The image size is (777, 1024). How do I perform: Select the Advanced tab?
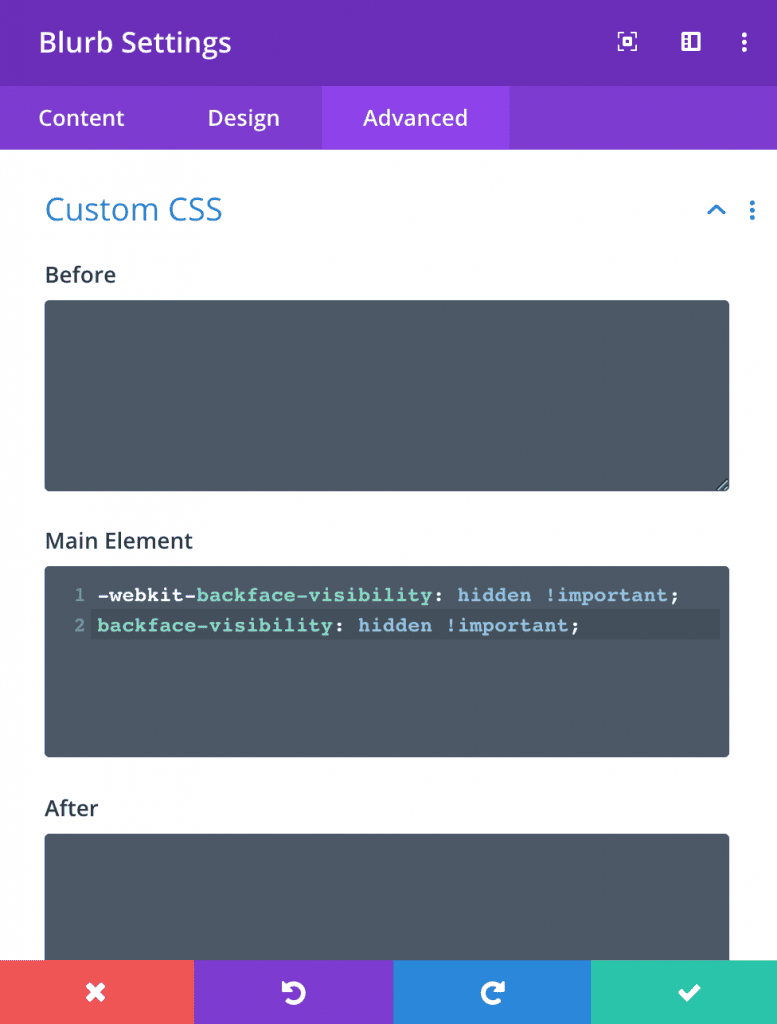[x=415, y=118]
